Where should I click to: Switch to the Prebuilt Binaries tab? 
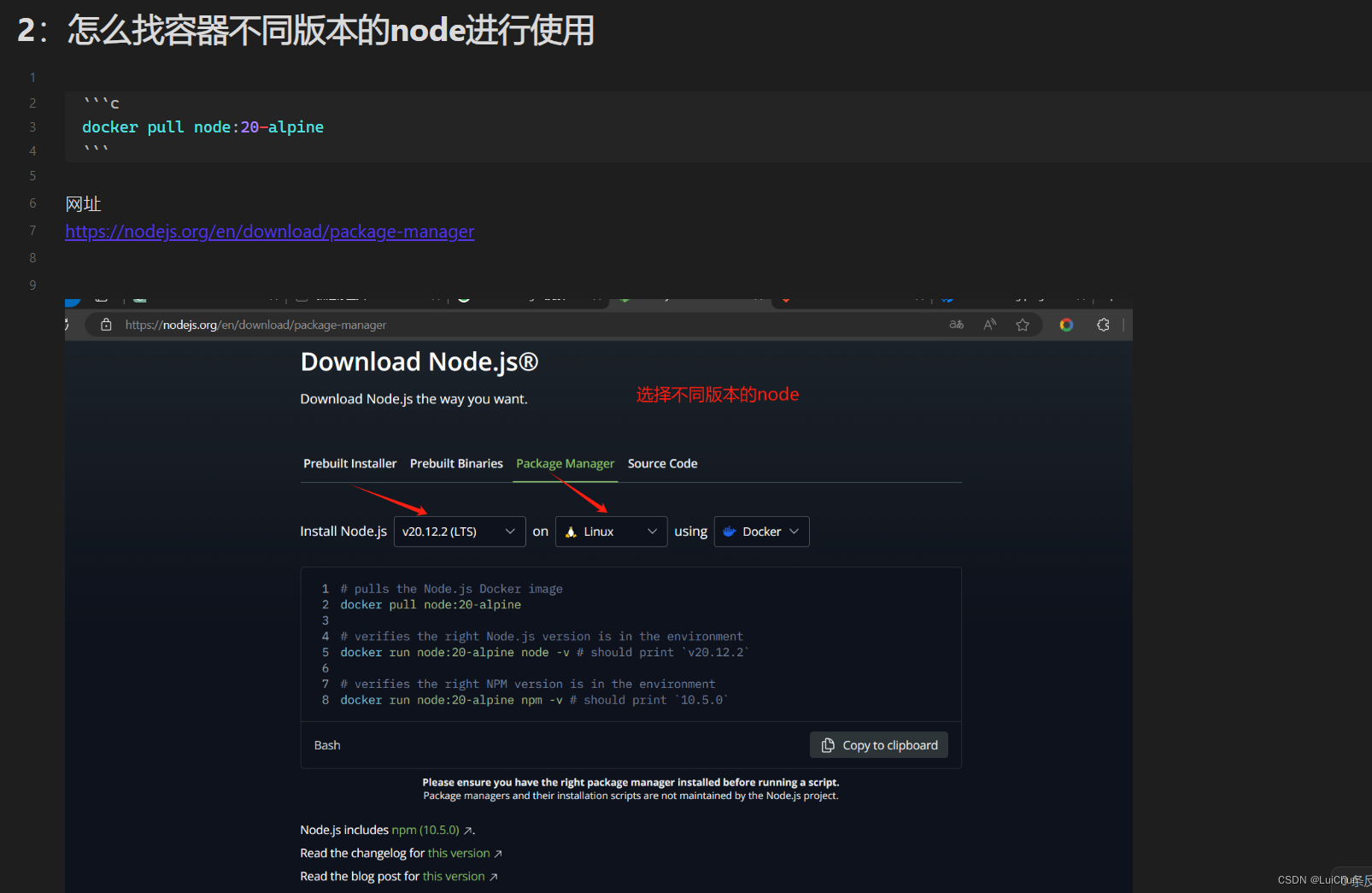pyautogui.click(x=456, y=463)
